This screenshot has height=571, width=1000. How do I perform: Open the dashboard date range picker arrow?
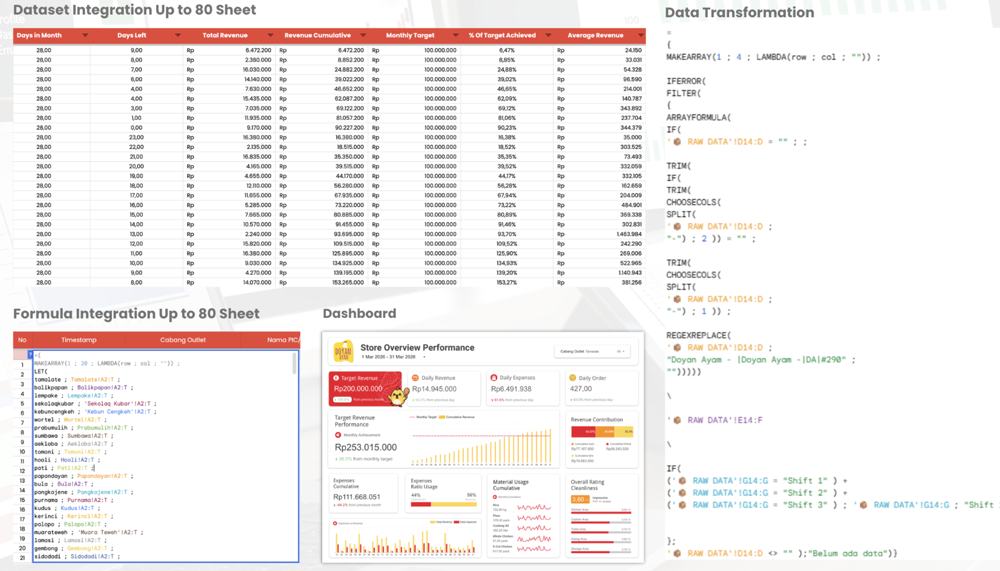(424, 357)
